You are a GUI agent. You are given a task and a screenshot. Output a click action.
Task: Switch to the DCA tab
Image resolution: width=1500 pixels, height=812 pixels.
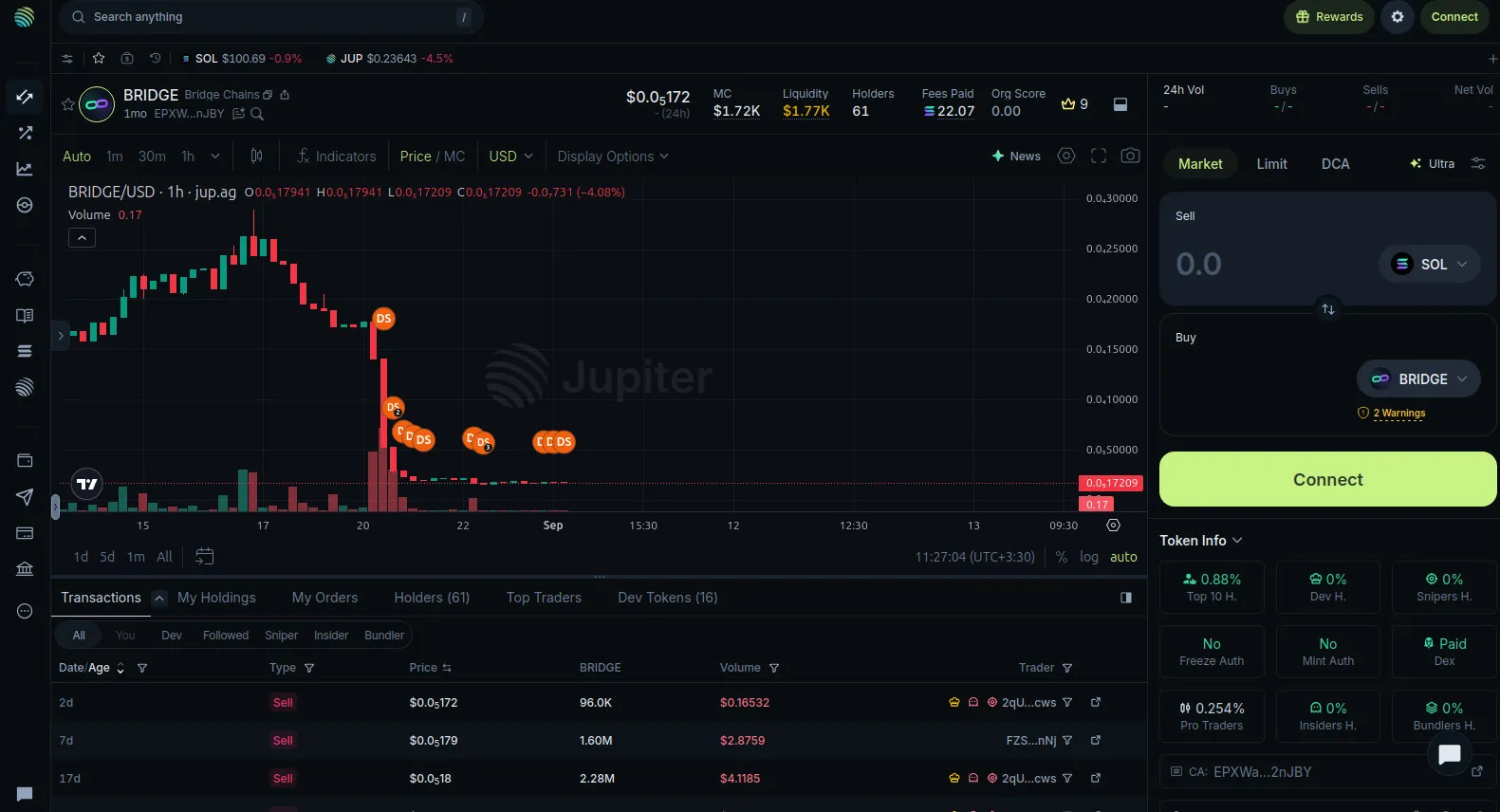(x=1335, y=164)
